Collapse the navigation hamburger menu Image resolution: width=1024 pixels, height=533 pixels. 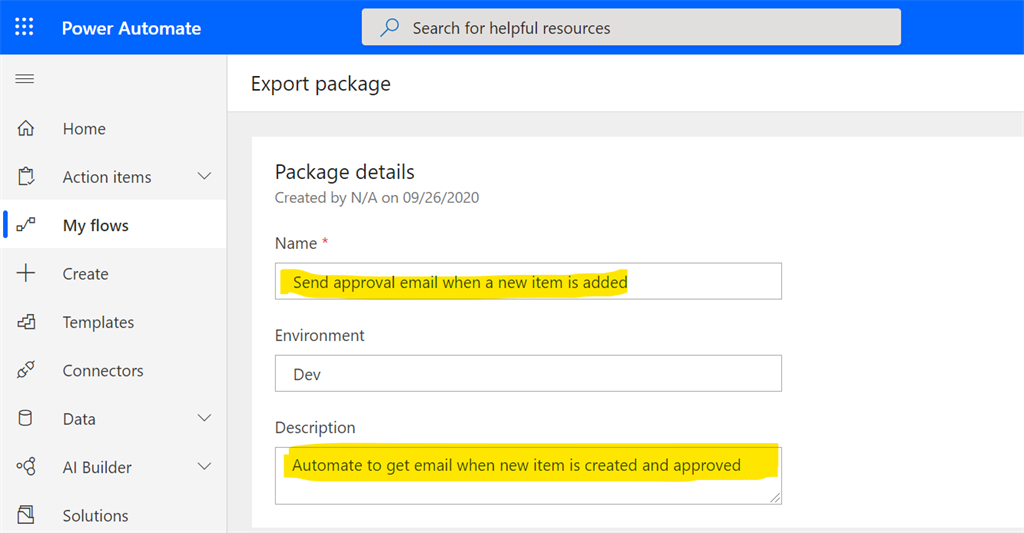point(25,79)
